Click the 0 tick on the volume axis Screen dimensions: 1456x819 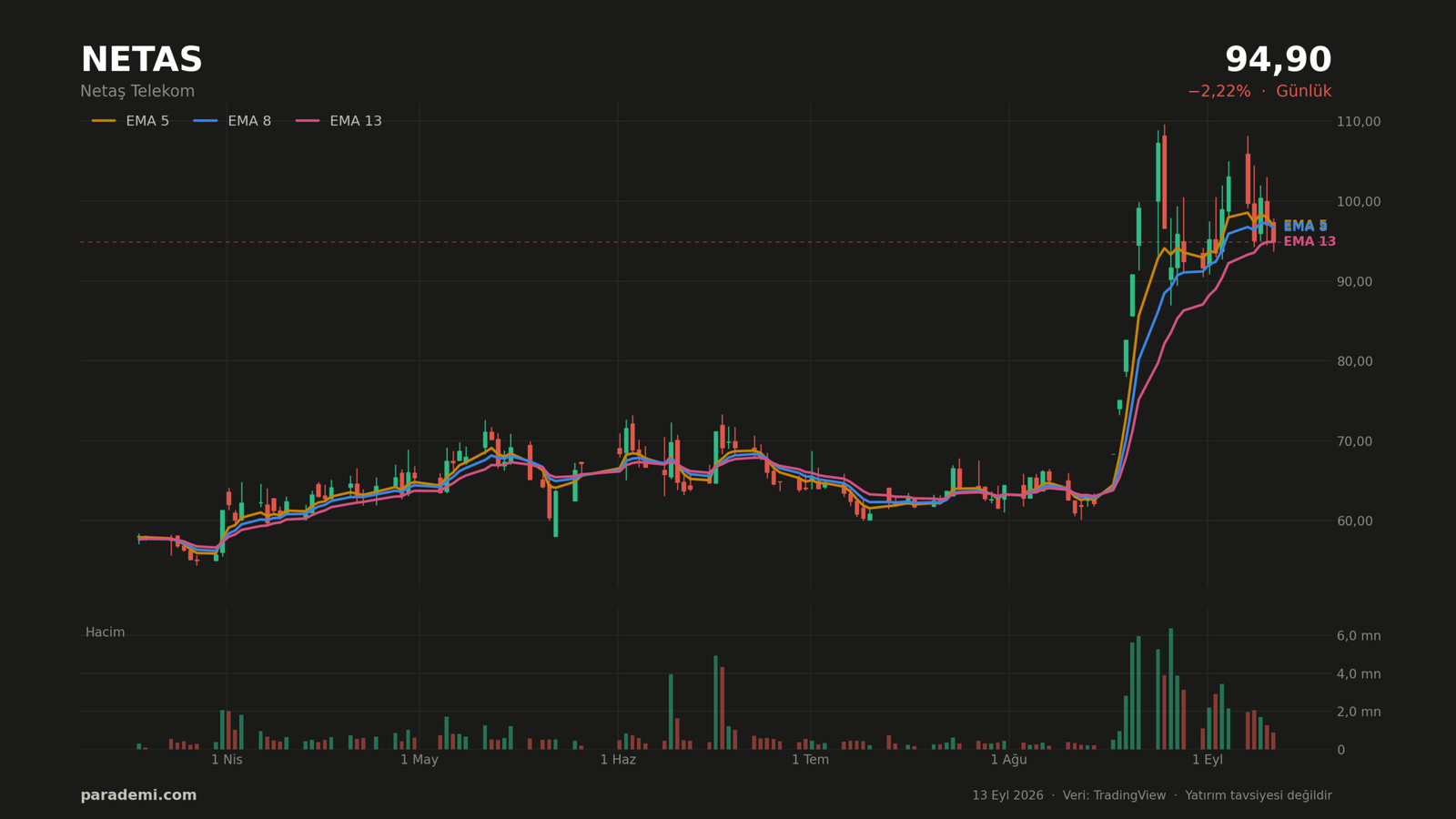click(1341, 750)
